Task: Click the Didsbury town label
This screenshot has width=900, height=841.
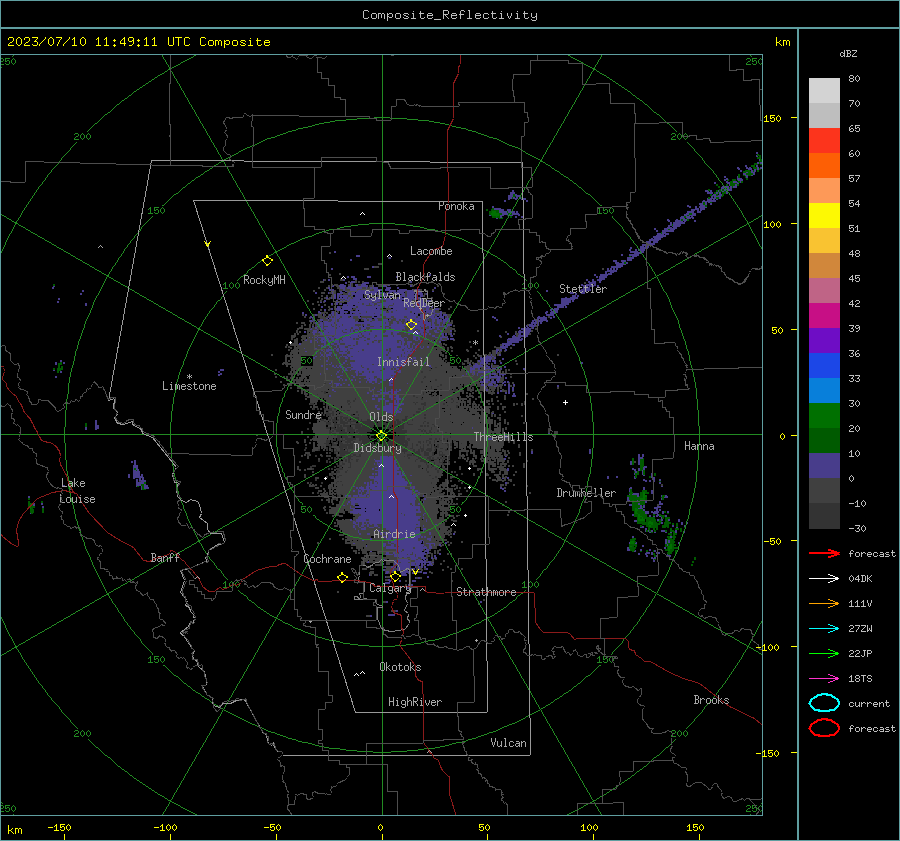Action: (377, 448)
